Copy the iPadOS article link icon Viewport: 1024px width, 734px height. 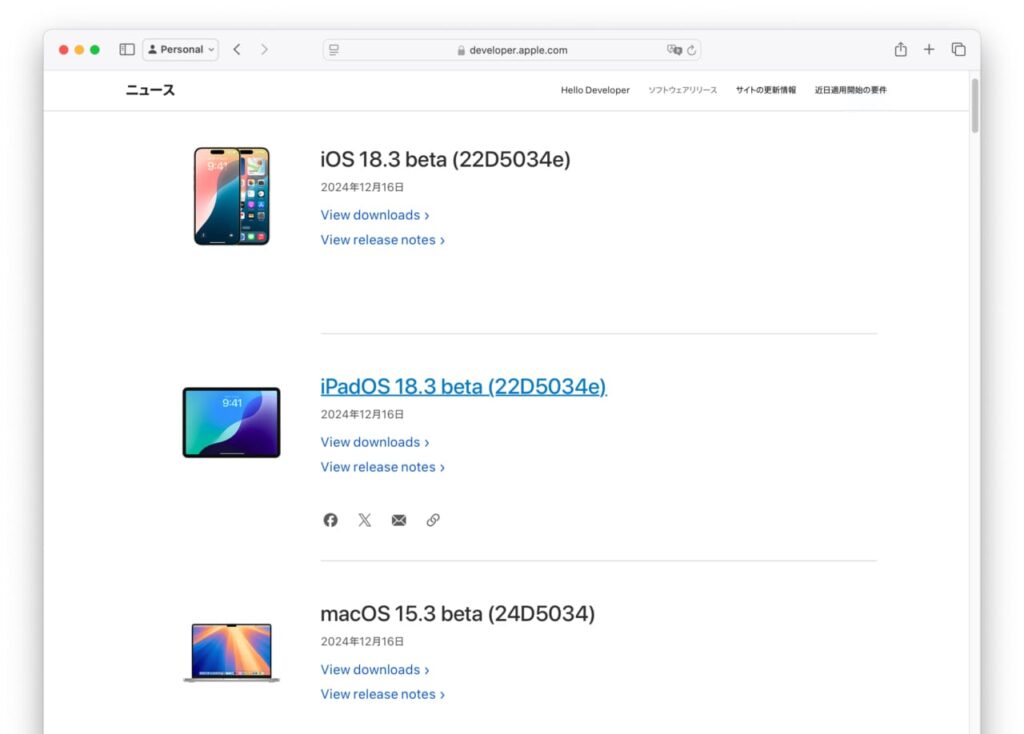click(x=433, y=519)
